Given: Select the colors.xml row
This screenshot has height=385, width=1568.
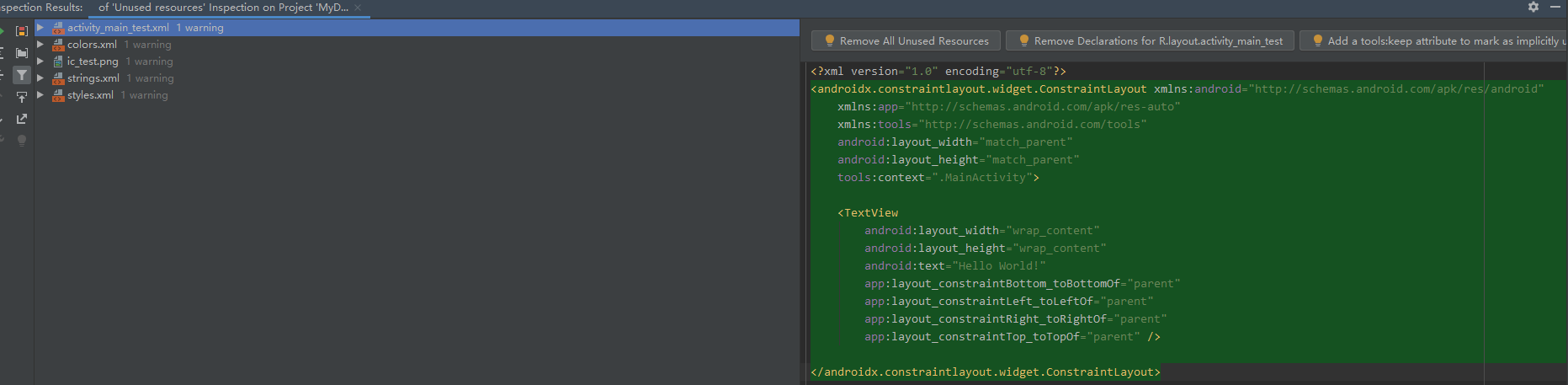Looking at the screenshot, I should point(417,45).
